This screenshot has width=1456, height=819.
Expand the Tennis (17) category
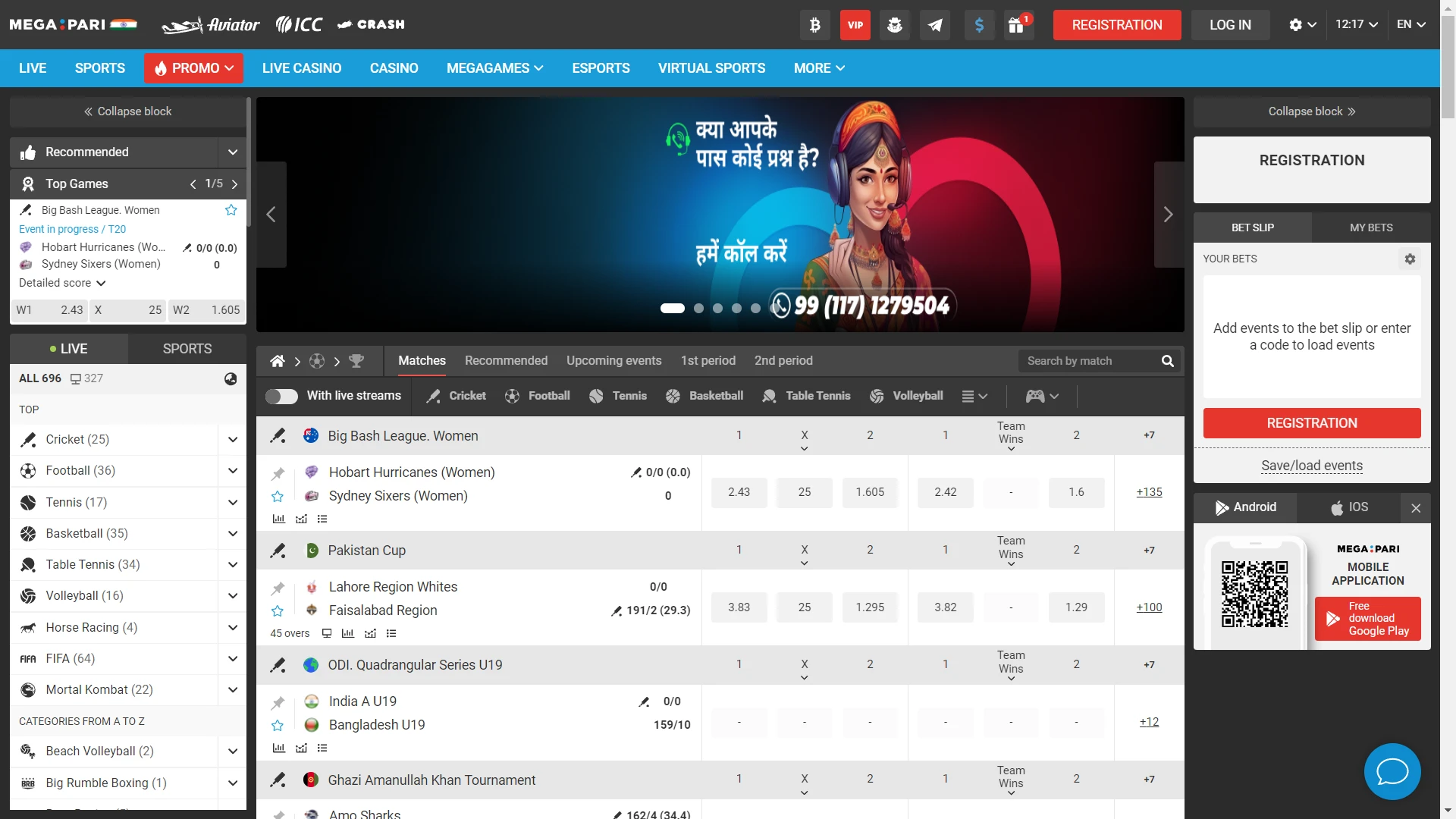[x=233, y=502]
